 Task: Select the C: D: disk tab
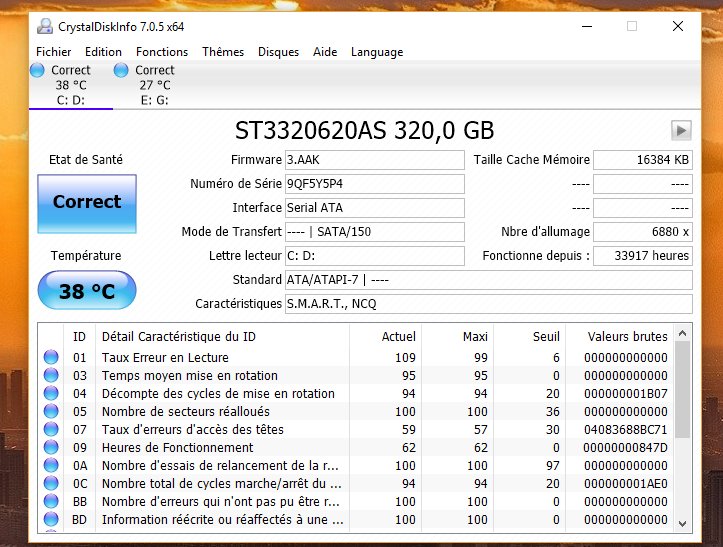pos(71,85)
